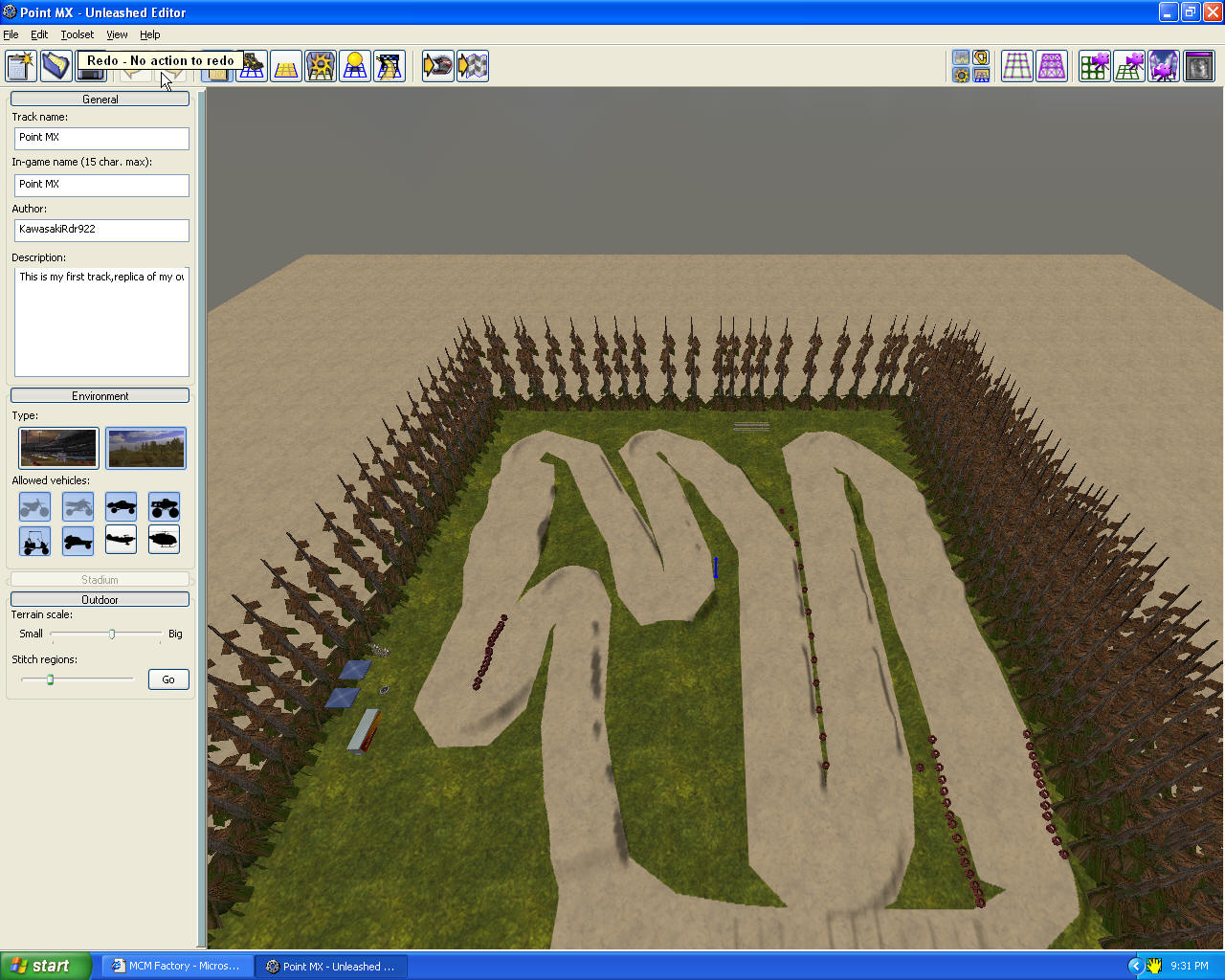Toggle the helicopter allowed vehicle
Viewport: 1225px width, 980px height.
pos(164,540)
